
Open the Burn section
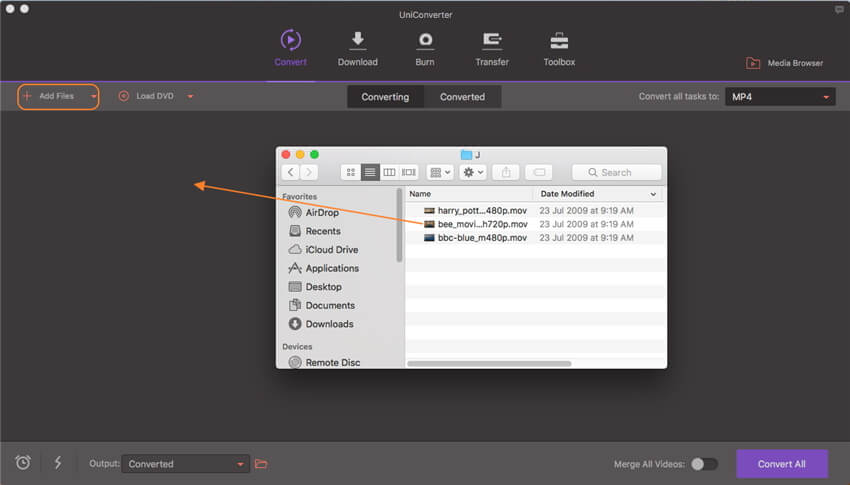click(x=425, y=48)
